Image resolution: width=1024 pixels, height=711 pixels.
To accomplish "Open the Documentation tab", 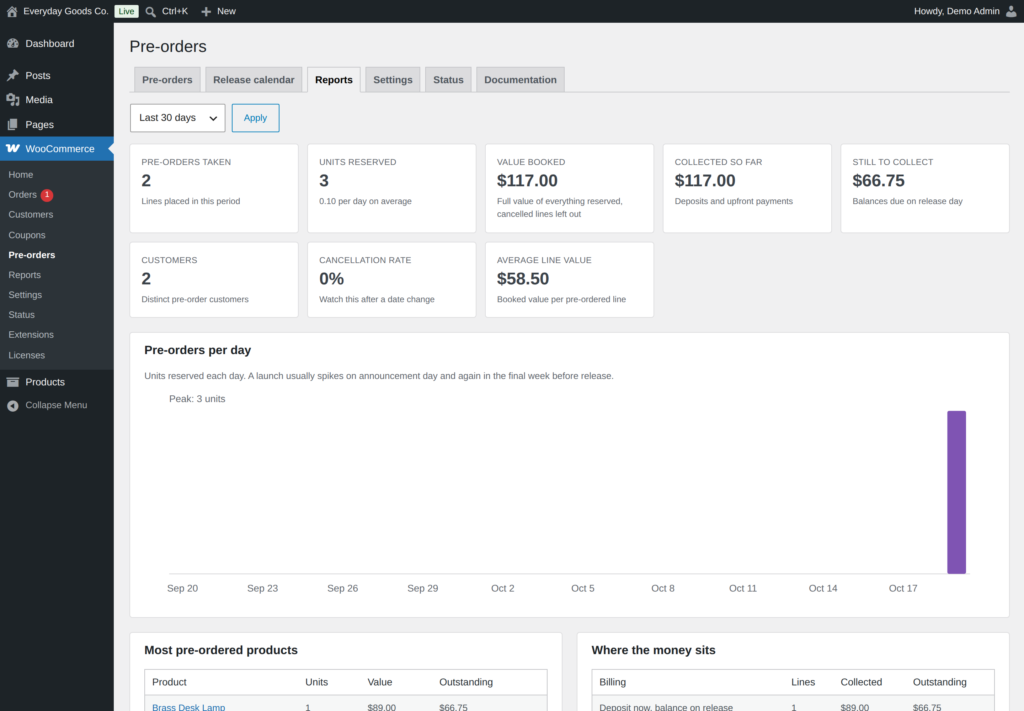I will coord(520,80).
